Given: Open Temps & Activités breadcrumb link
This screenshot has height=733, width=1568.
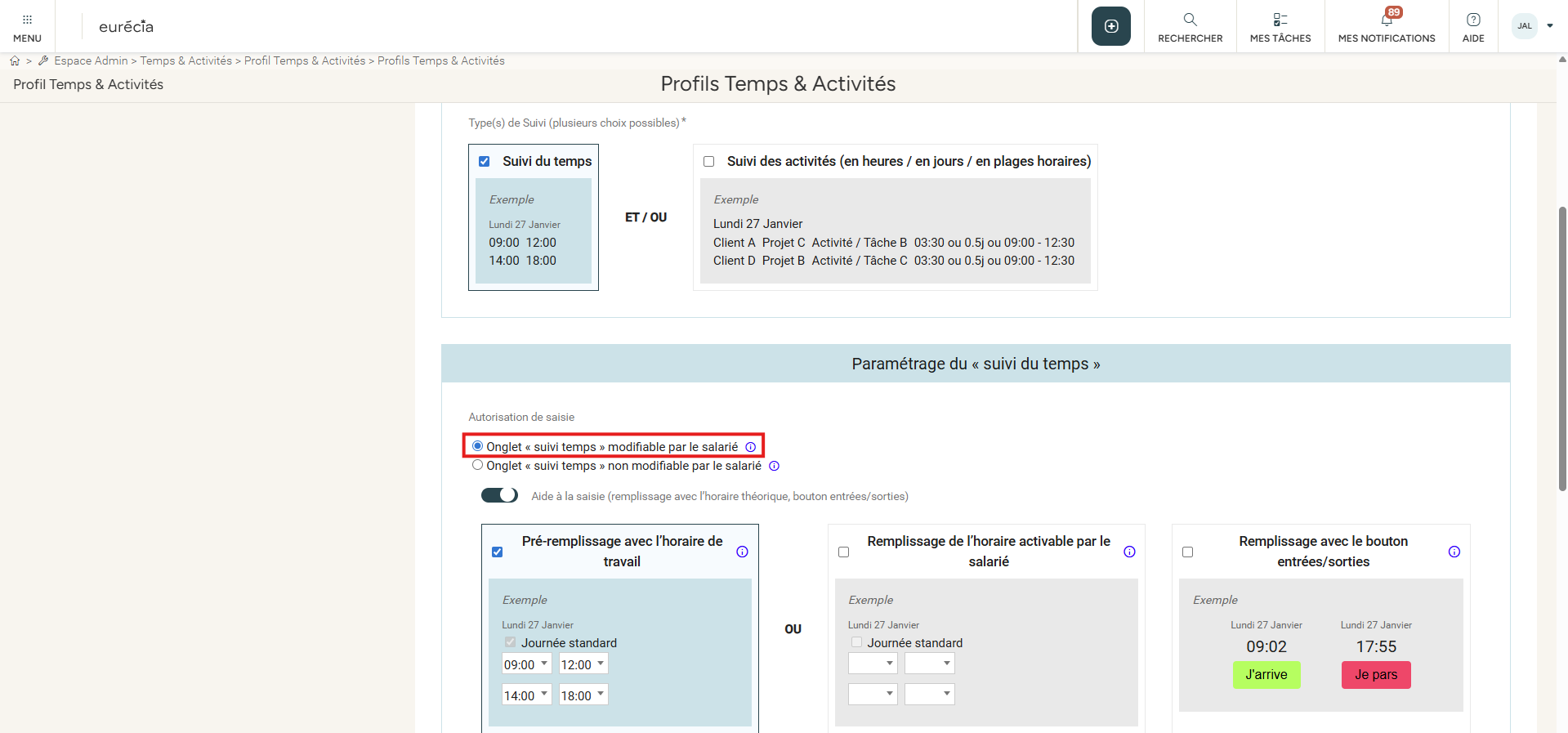Looking at the screenshot, I should click(x=185, y=61).
